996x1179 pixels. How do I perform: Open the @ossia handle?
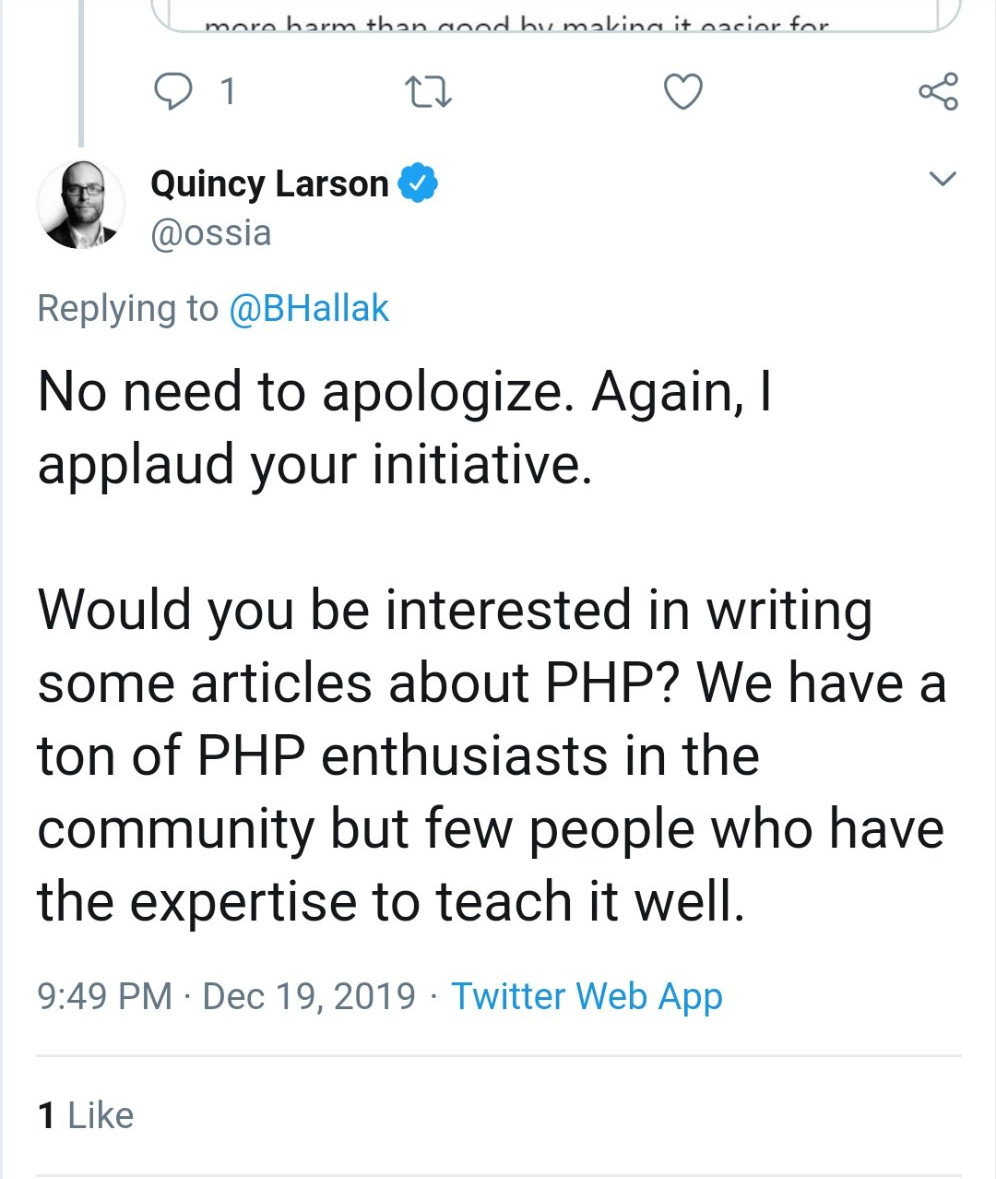210,233
